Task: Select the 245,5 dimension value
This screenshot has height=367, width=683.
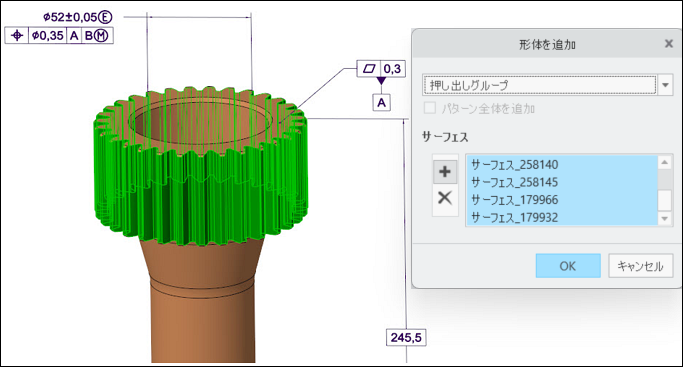Action: point(406,337)
